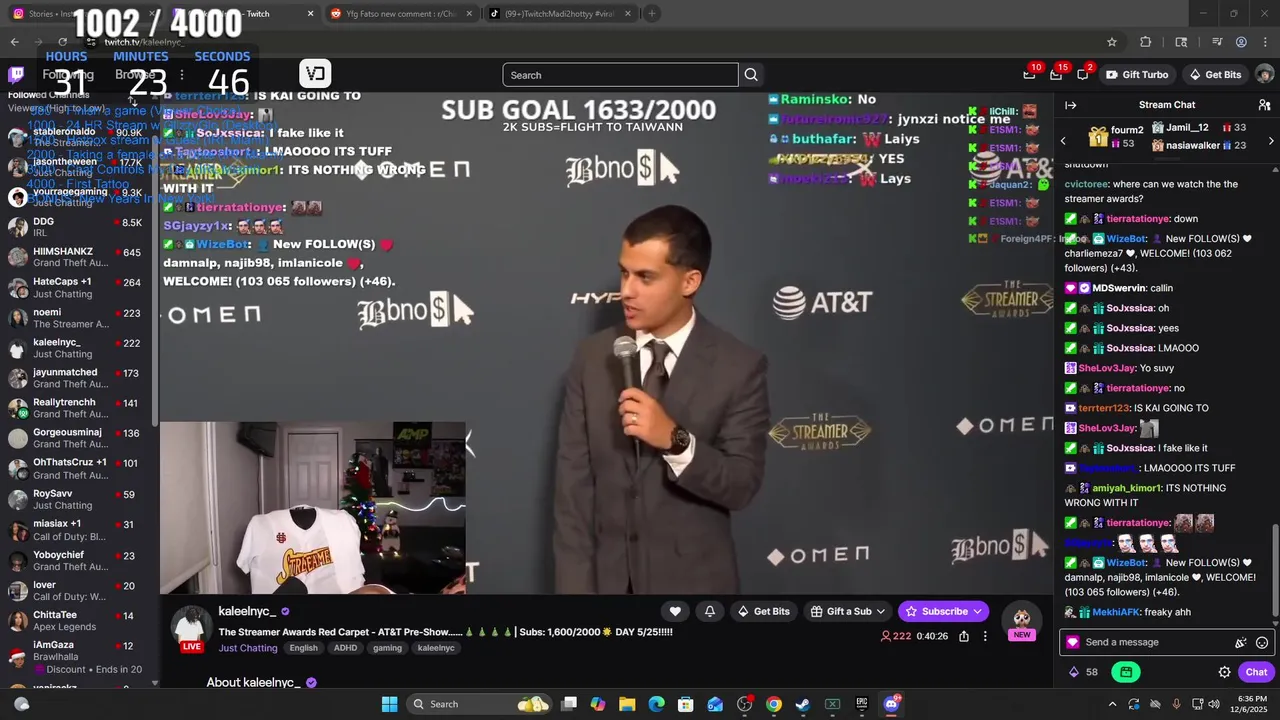Click the ADHD tag

click(345, 648)
